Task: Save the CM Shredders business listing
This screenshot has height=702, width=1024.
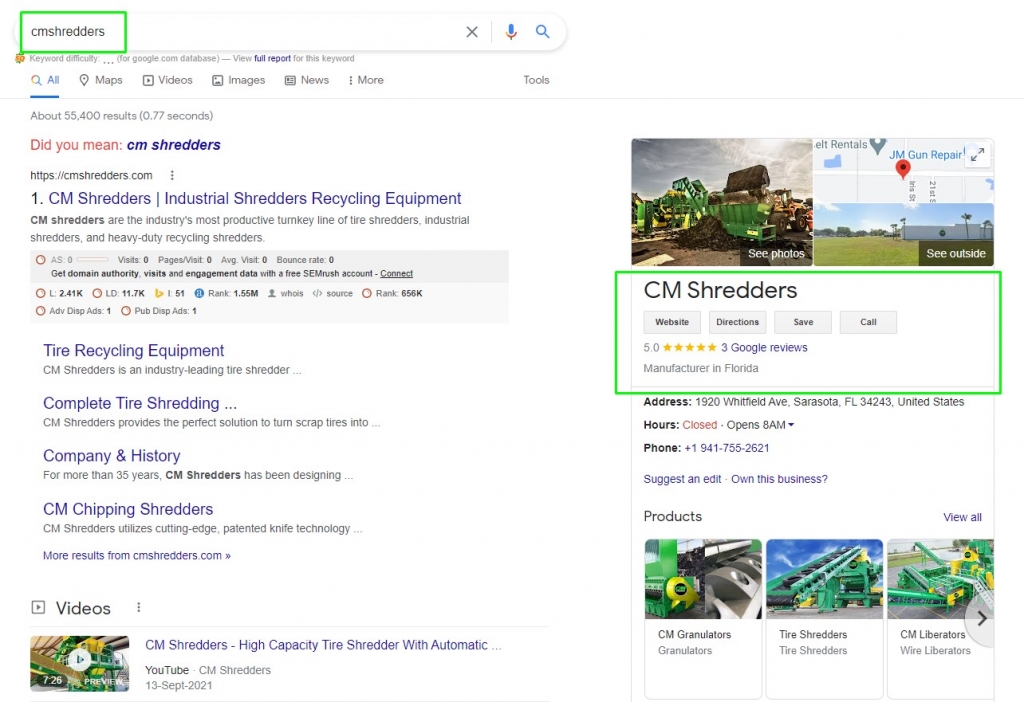Action: 803,322
